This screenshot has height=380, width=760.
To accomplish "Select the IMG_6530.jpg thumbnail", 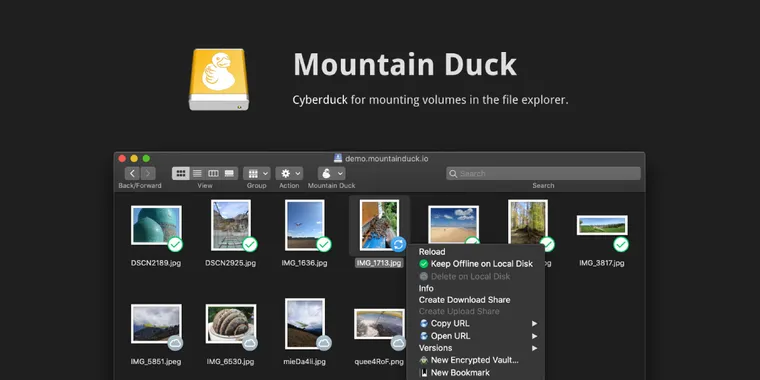I will (231, 324).
